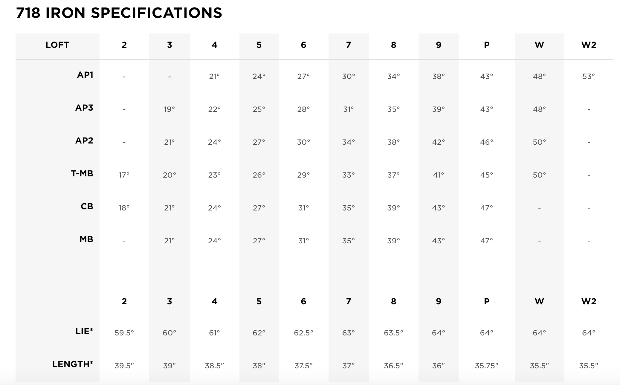Click the 39.5" length value for 2-iron
Screen dimensions: 620x385
tap(124, 366)
